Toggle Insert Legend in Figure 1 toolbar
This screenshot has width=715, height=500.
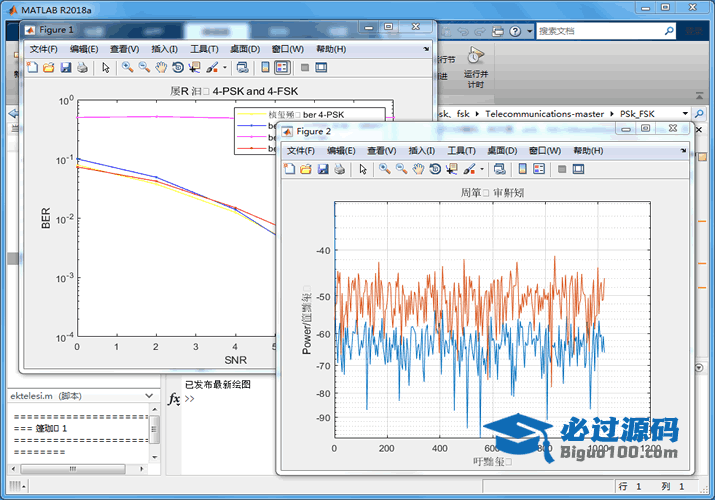(282, 67)
